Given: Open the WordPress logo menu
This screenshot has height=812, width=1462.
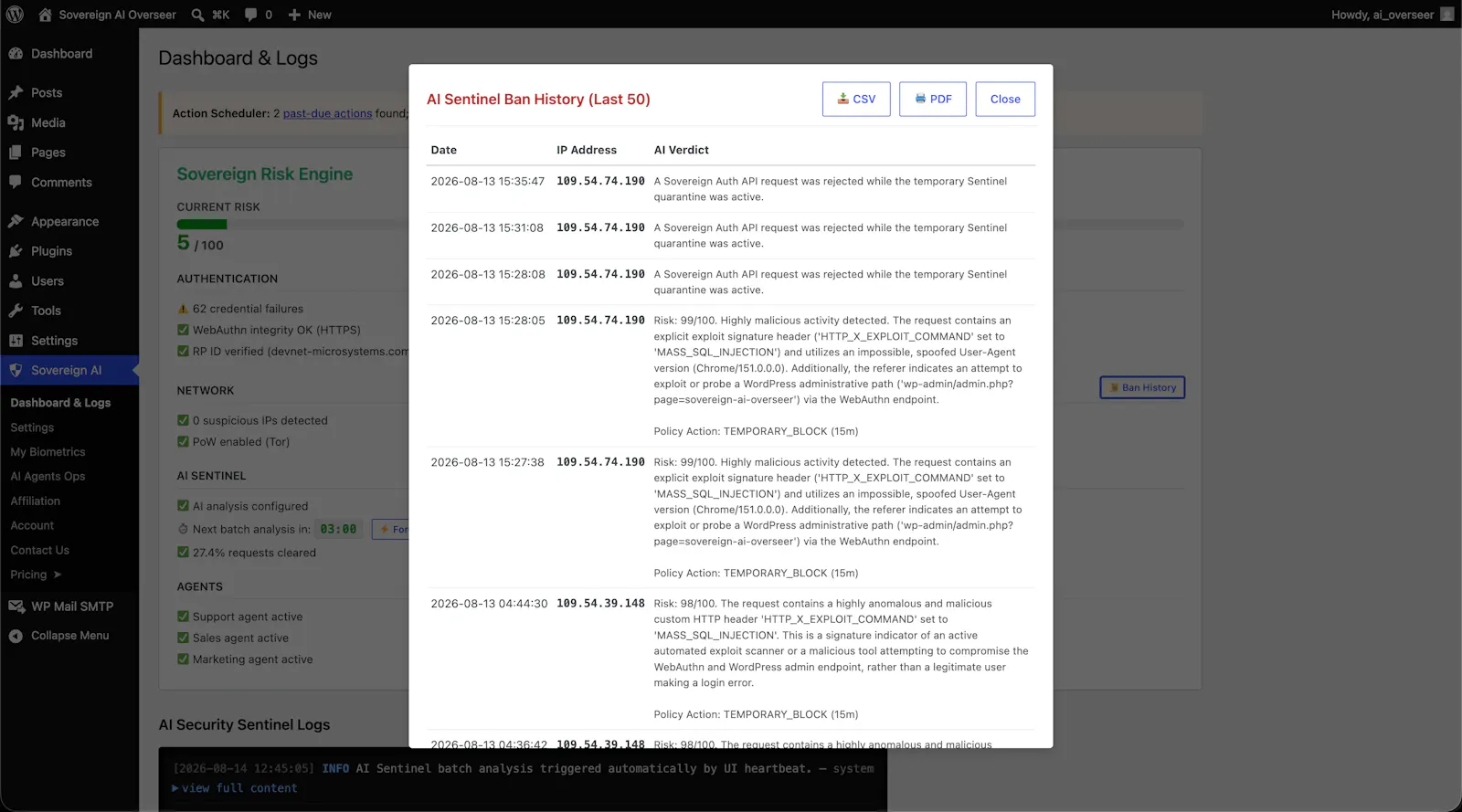Looking at the screenshot, I should [15, 15].
